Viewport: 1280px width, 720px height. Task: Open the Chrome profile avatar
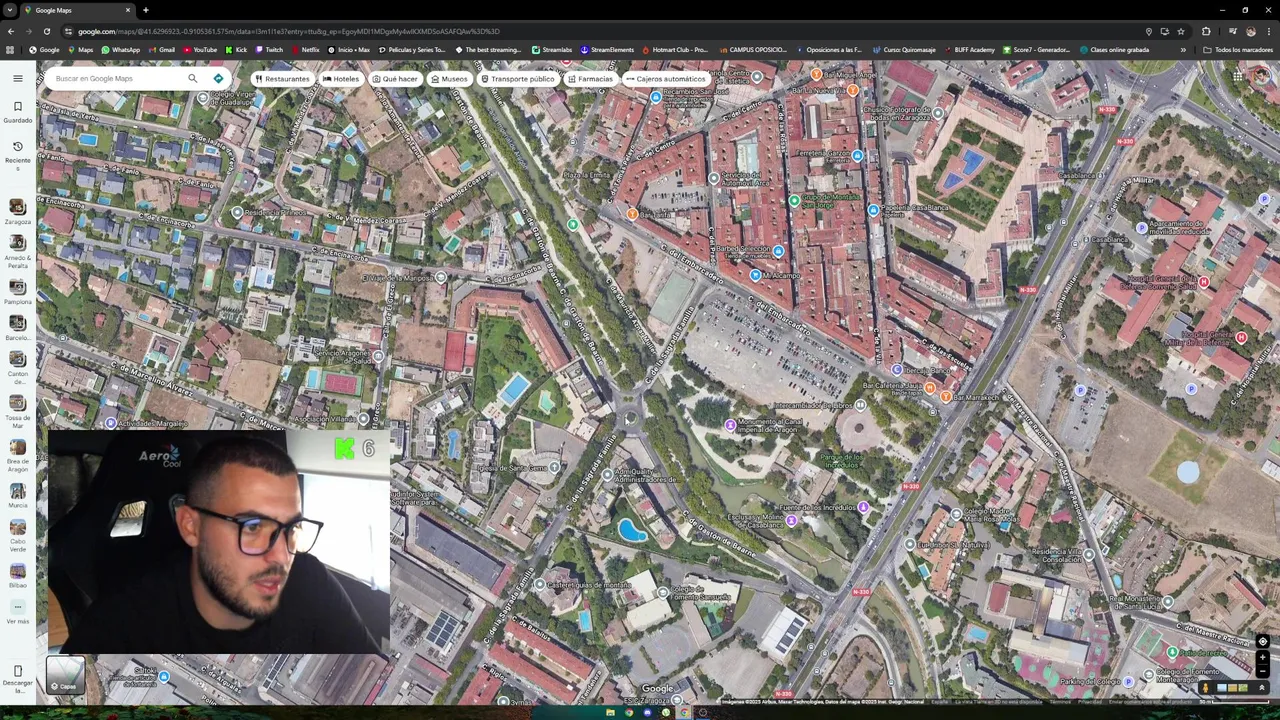(1251, 31)
